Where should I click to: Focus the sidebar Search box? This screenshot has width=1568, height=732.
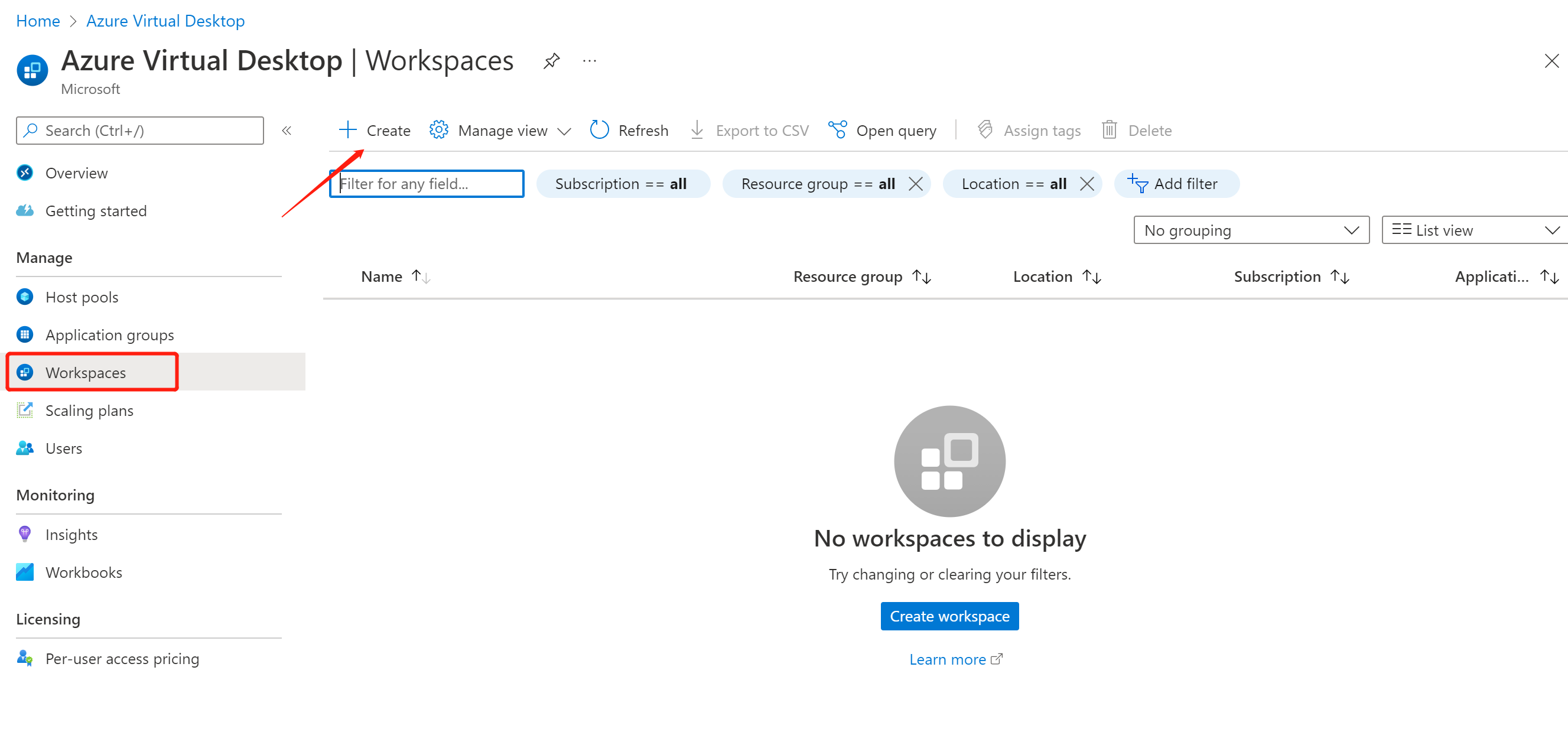(140, 130)
